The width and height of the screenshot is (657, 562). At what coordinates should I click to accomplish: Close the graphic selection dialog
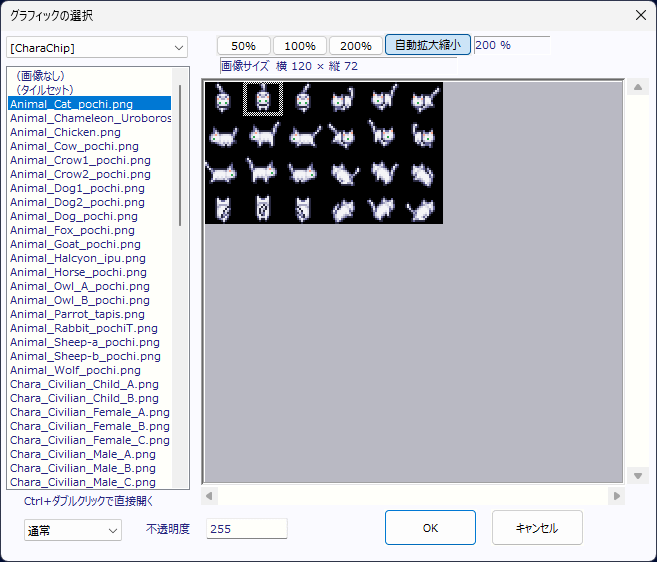(x=640, y=15)
